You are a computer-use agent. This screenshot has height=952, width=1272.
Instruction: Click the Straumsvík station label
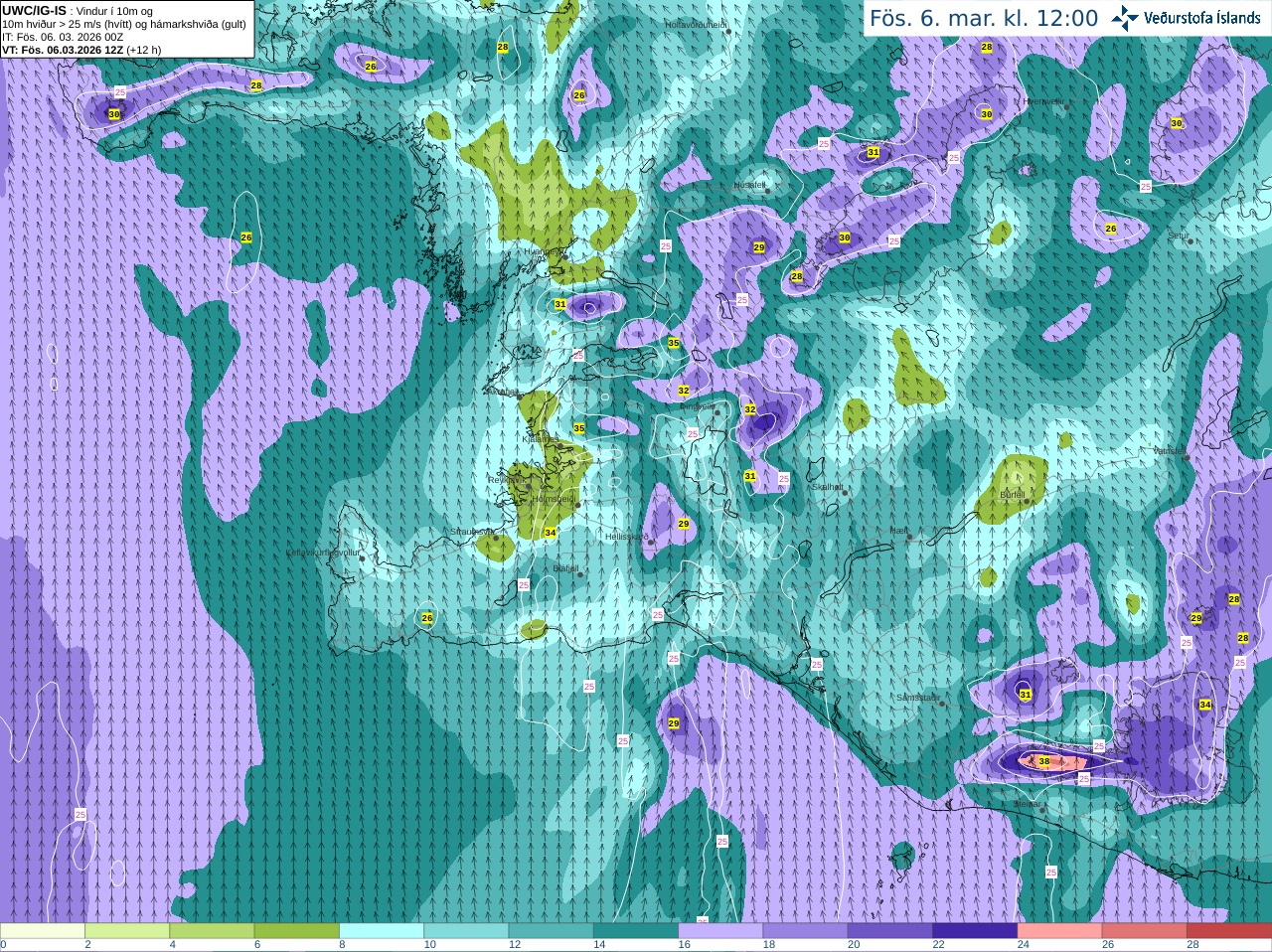[472, 532]
